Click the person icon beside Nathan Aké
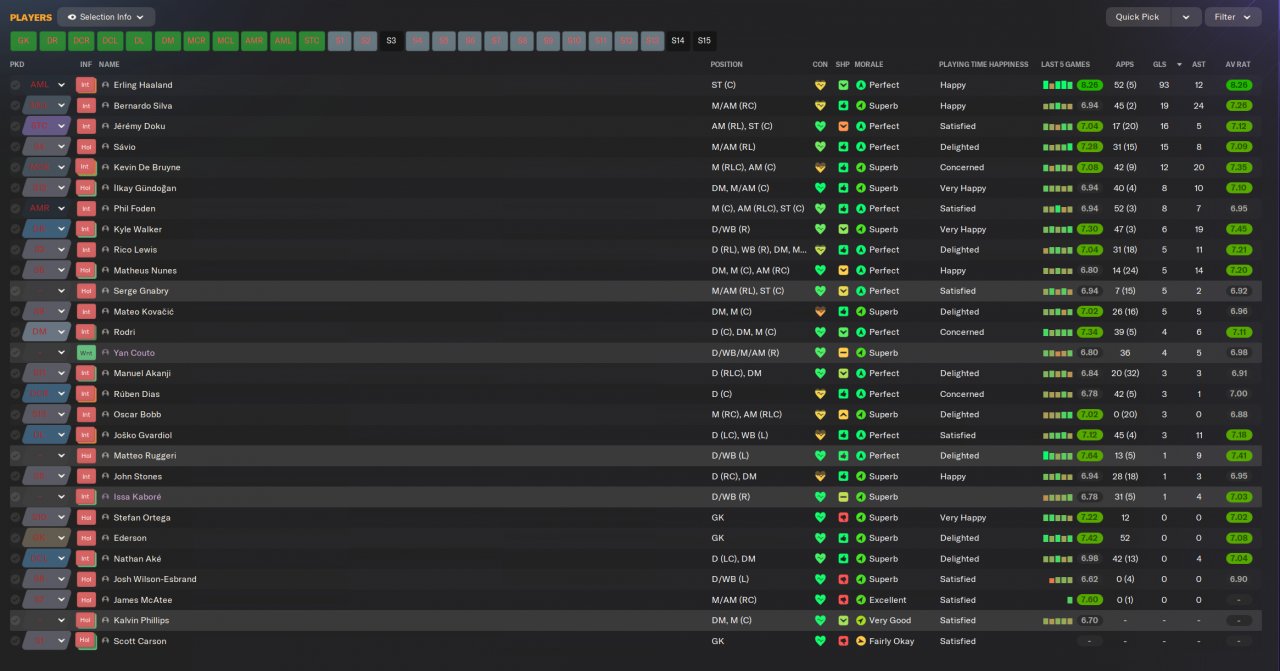The width and height of the screenshot is (1280, 671). pyautogui.click(x=105, y=559)
